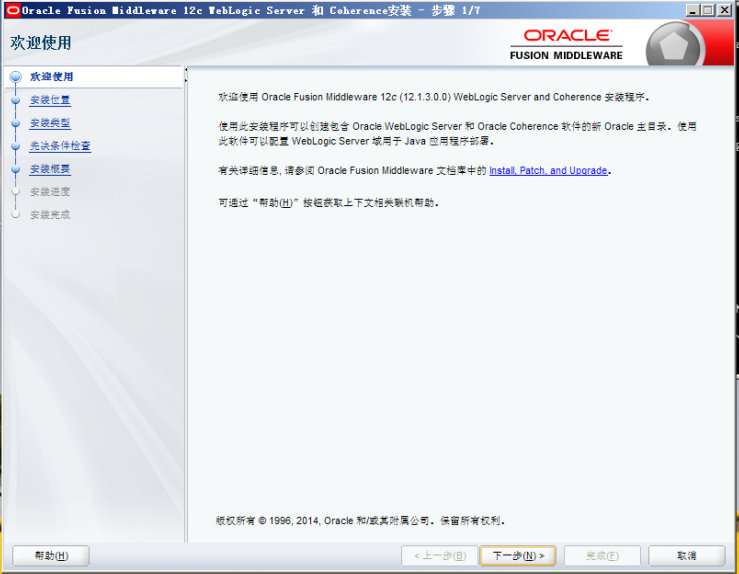
Task: Click the step bullet beside 安装概要
Action: tap(15, 169)
